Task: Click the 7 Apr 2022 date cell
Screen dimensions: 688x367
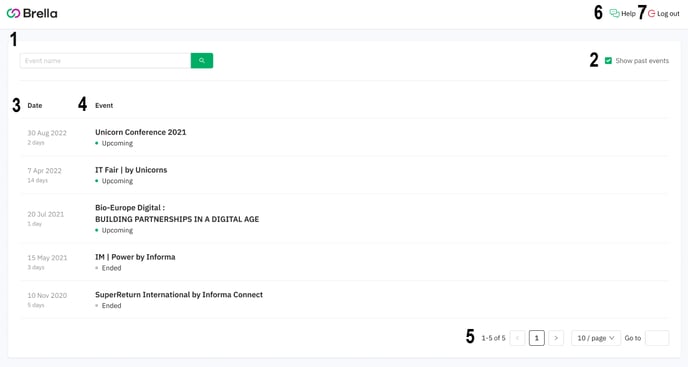Action: 44,171
